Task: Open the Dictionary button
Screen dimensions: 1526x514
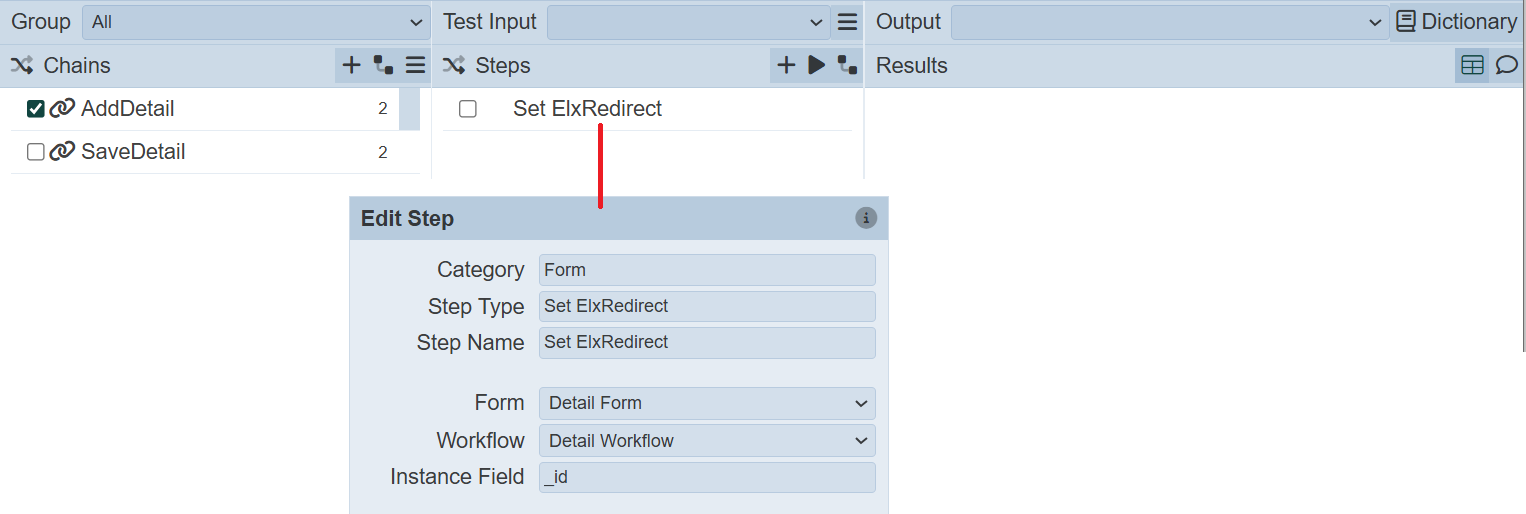Action: pyautogui.click(x=1456, y=22)
